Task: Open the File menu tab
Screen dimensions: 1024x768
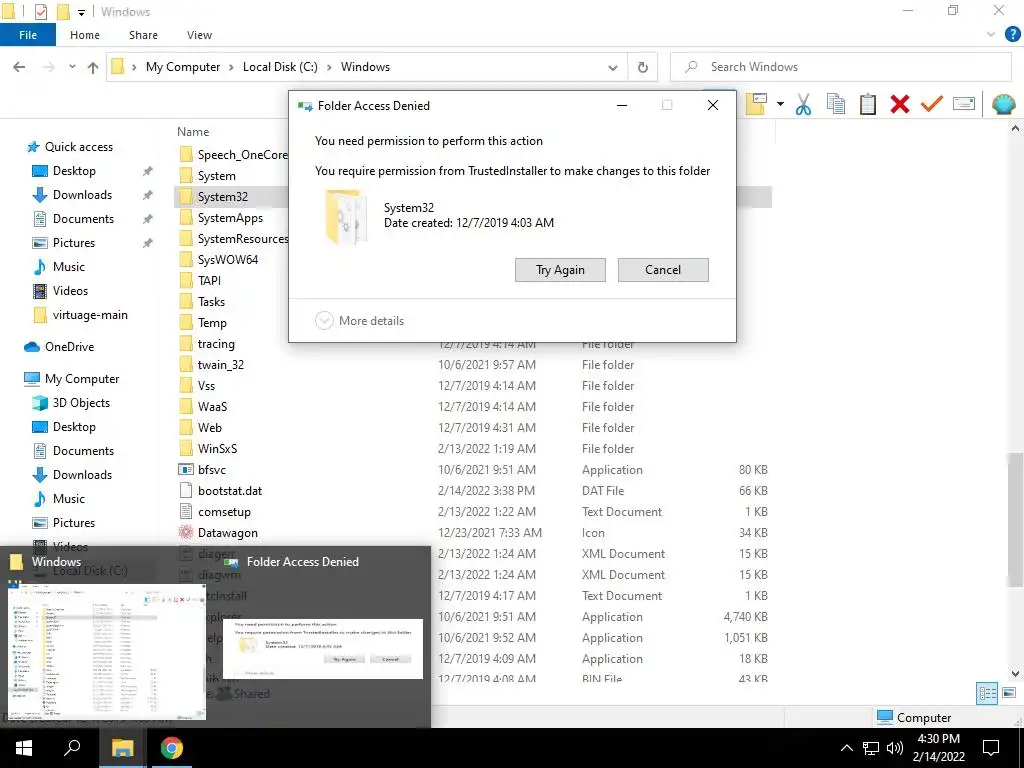Action: (x=28, y=35)
